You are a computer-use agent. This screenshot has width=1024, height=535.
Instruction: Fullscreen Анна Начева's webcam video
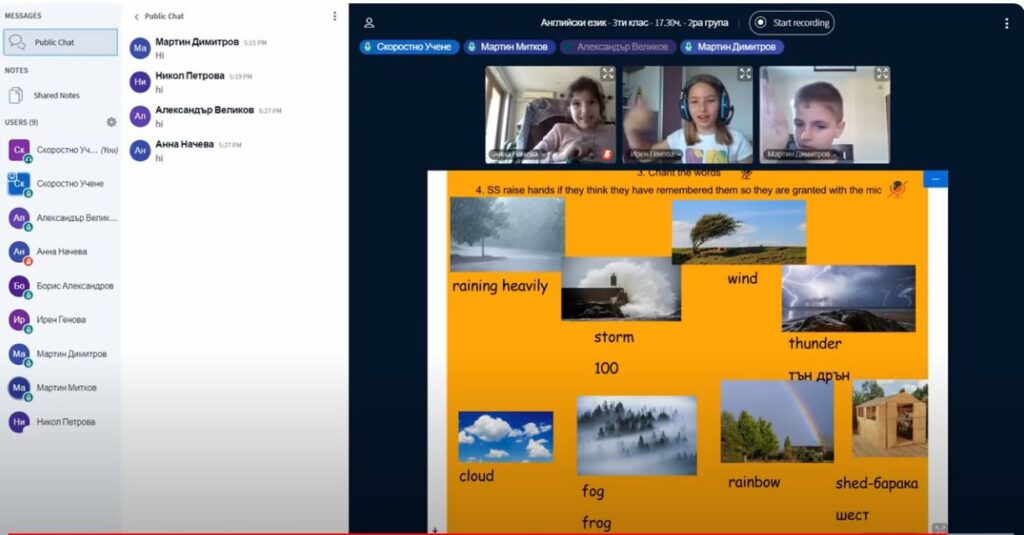[x=607, y=74]
